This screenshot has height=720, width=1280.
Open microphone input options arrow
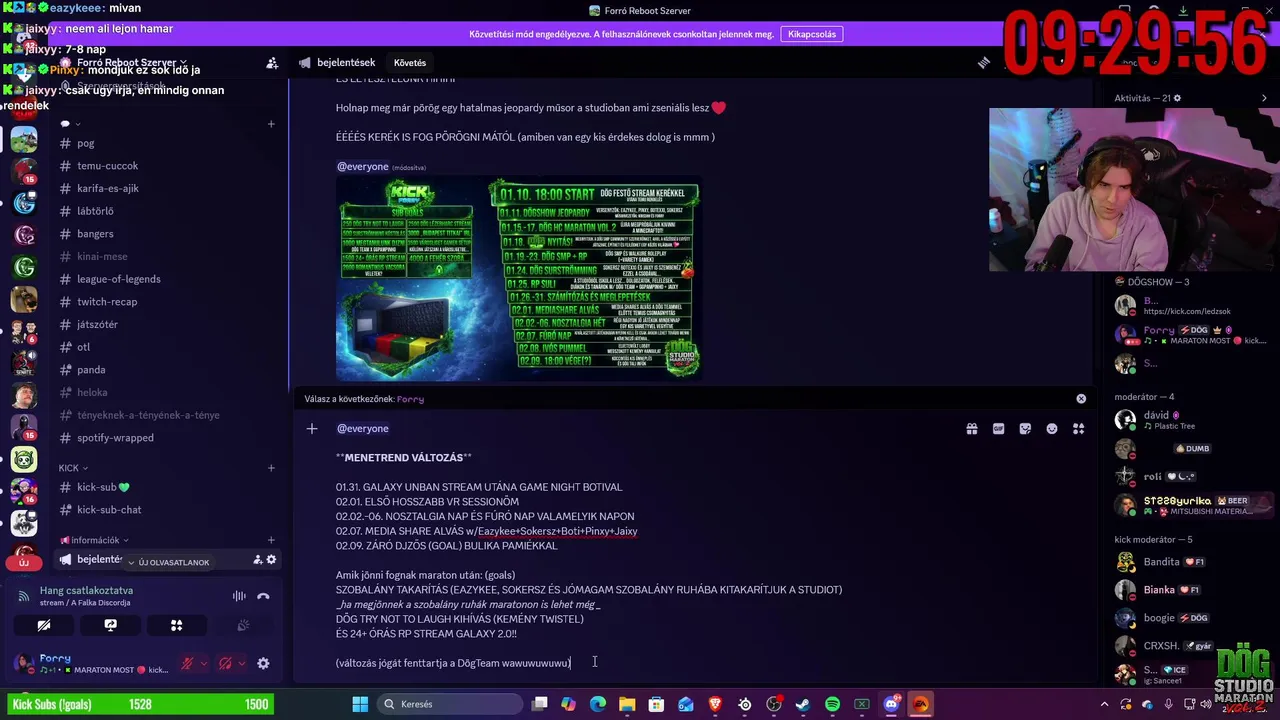pyautogui.click(x=203, y=663)
